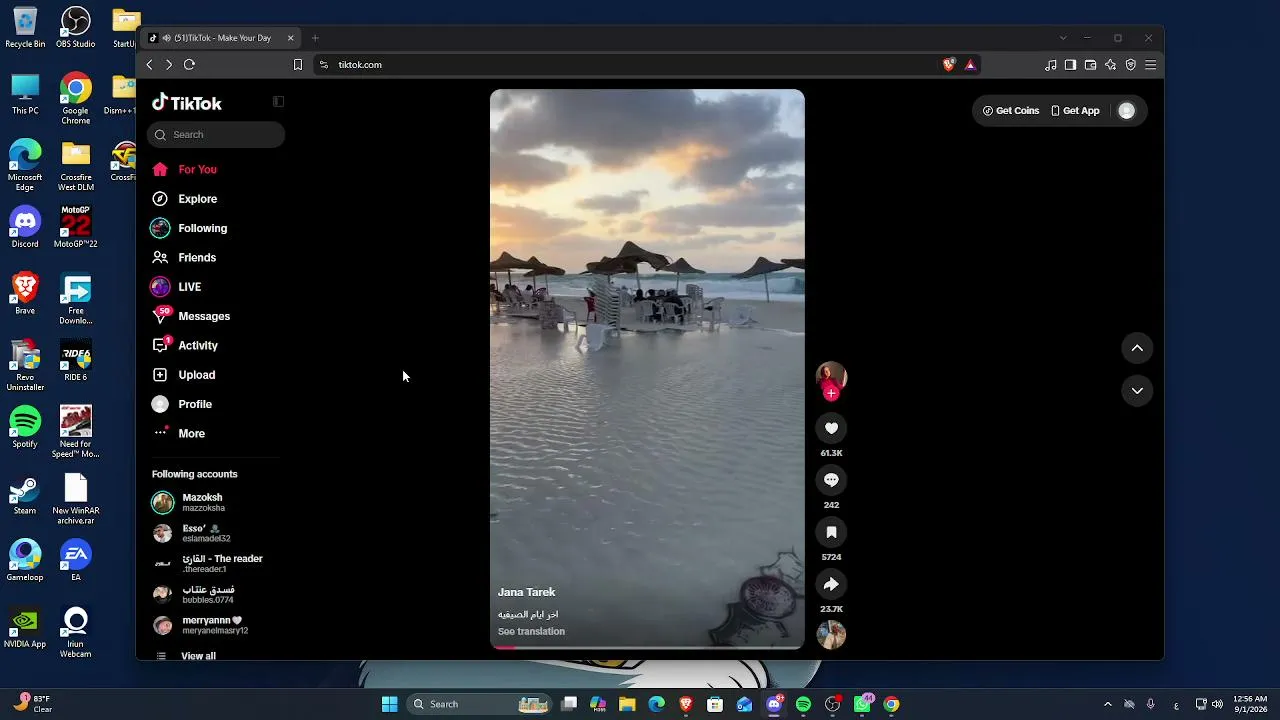Close the TikTok - Make Your Day tab
The width and height of the screenshot is (1280, 720).
pyautogui.click(x=291, y=38)
